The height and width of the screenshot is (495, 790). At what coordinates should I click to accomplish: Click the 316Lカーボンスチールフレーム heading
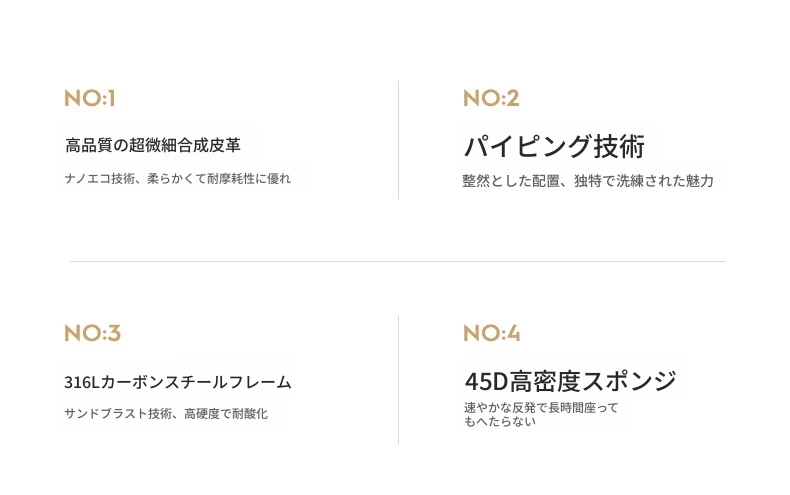pyautogui.click(x=178, y=382)
